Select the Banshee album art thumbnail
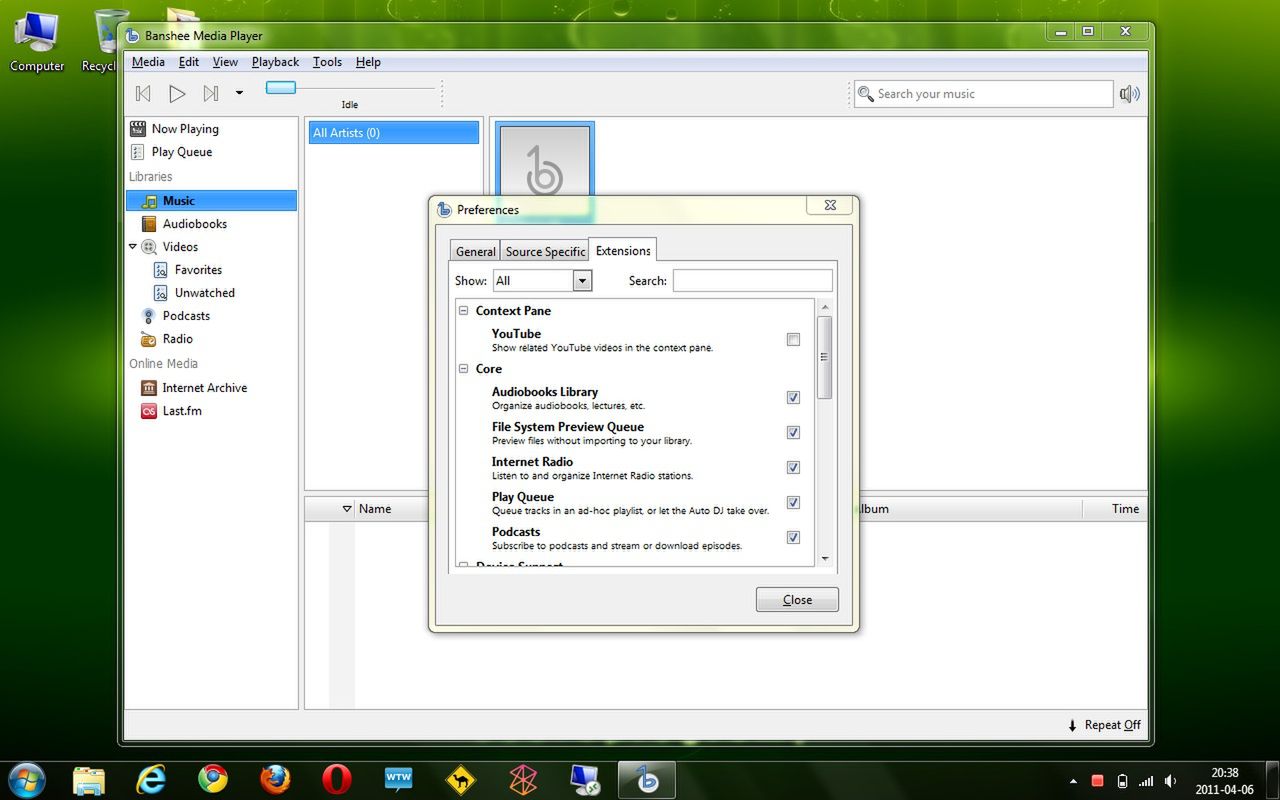Screen dimensions: 1280x800 click(x=545, y=172)
